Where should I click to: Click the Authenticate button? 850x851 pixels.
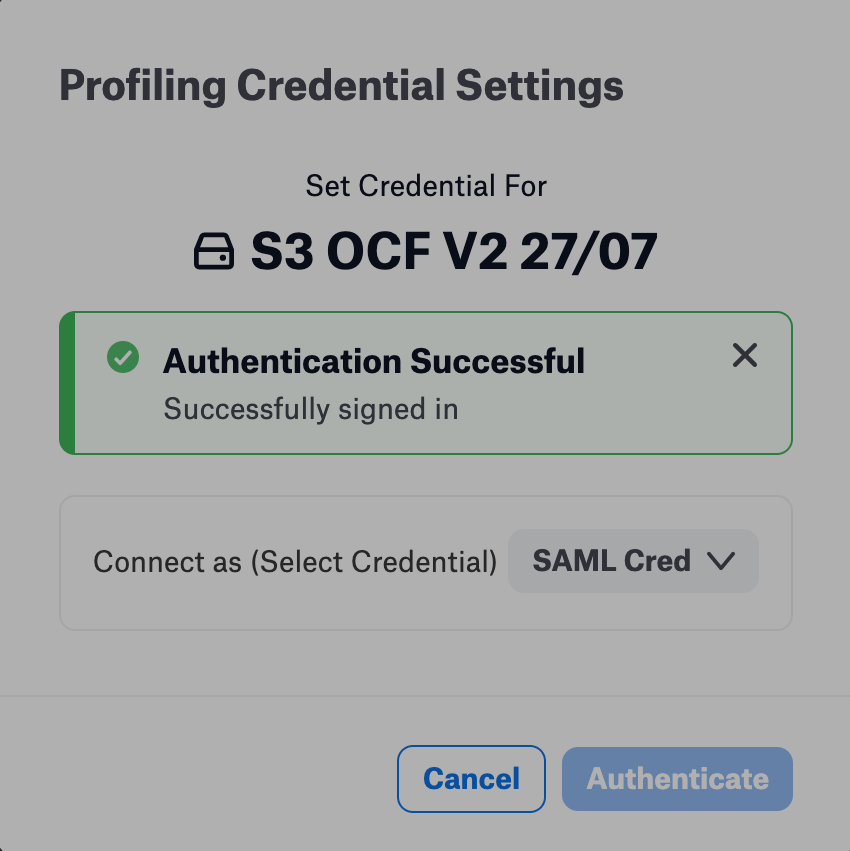click(x=677, y=779)
